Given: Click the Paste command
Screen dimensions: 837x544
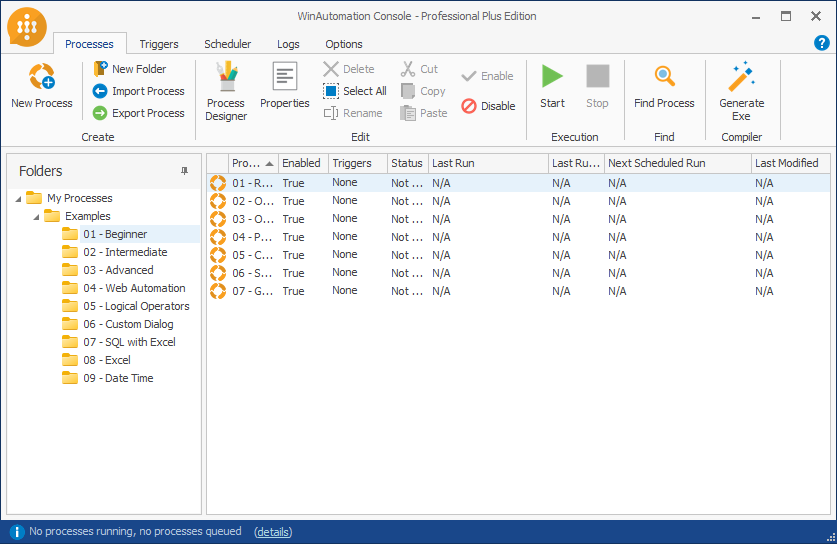Looking at the screenshot, I should (x=424, y=113).
